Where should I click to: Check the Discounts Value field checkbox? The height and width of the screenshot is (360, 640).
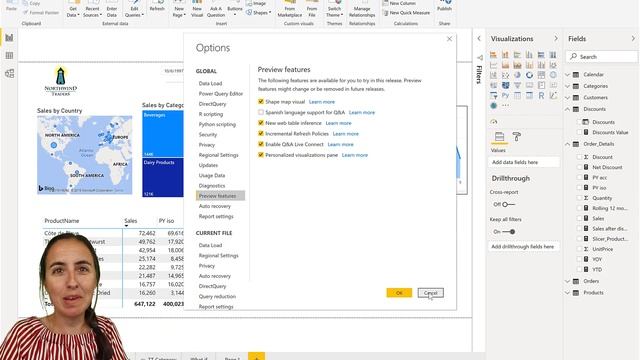coord(579,132)
